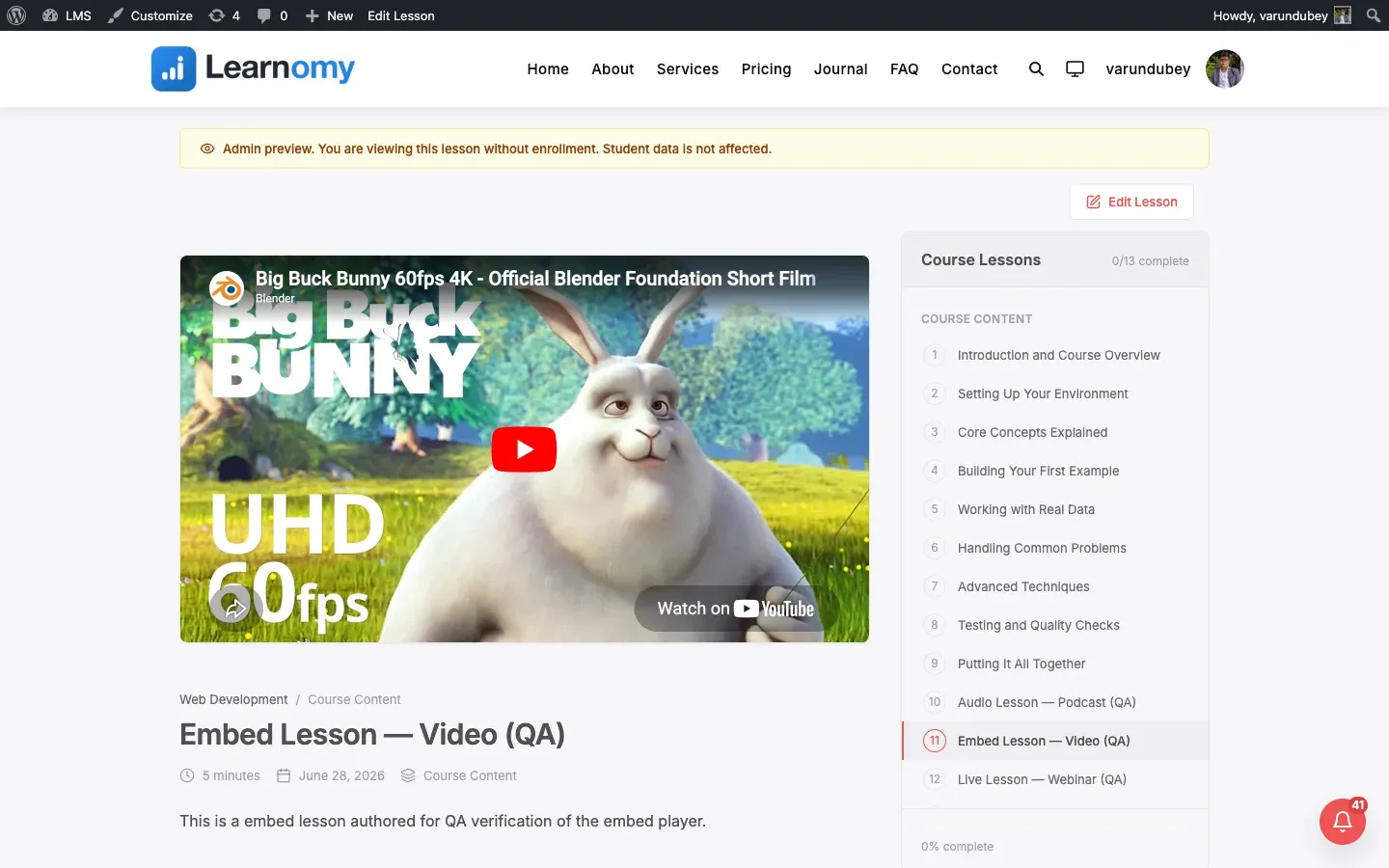Click Edit Lesson in the admin bar

tap(401, 15)
